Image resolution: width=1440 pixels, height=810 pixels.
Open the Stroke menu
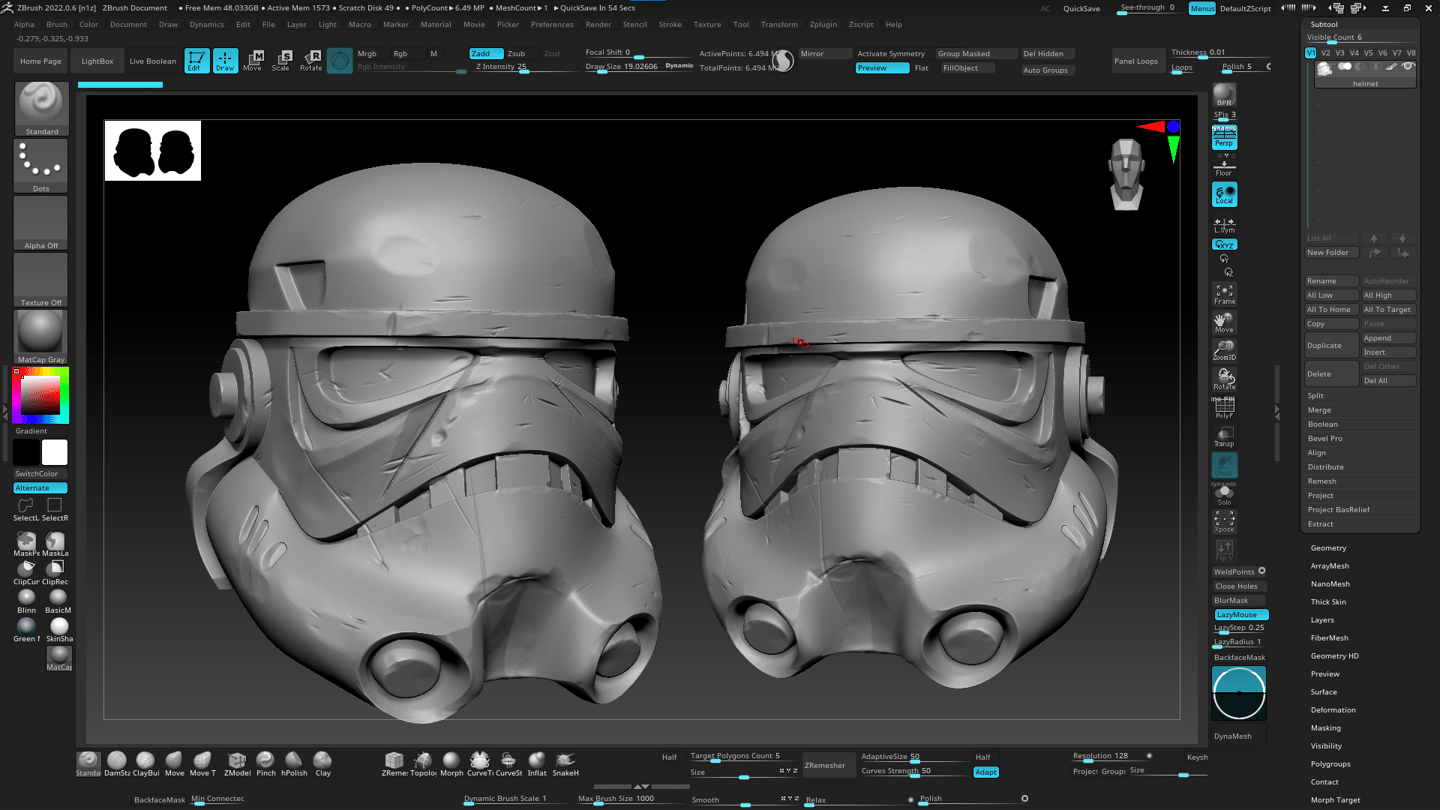(670, 25)
